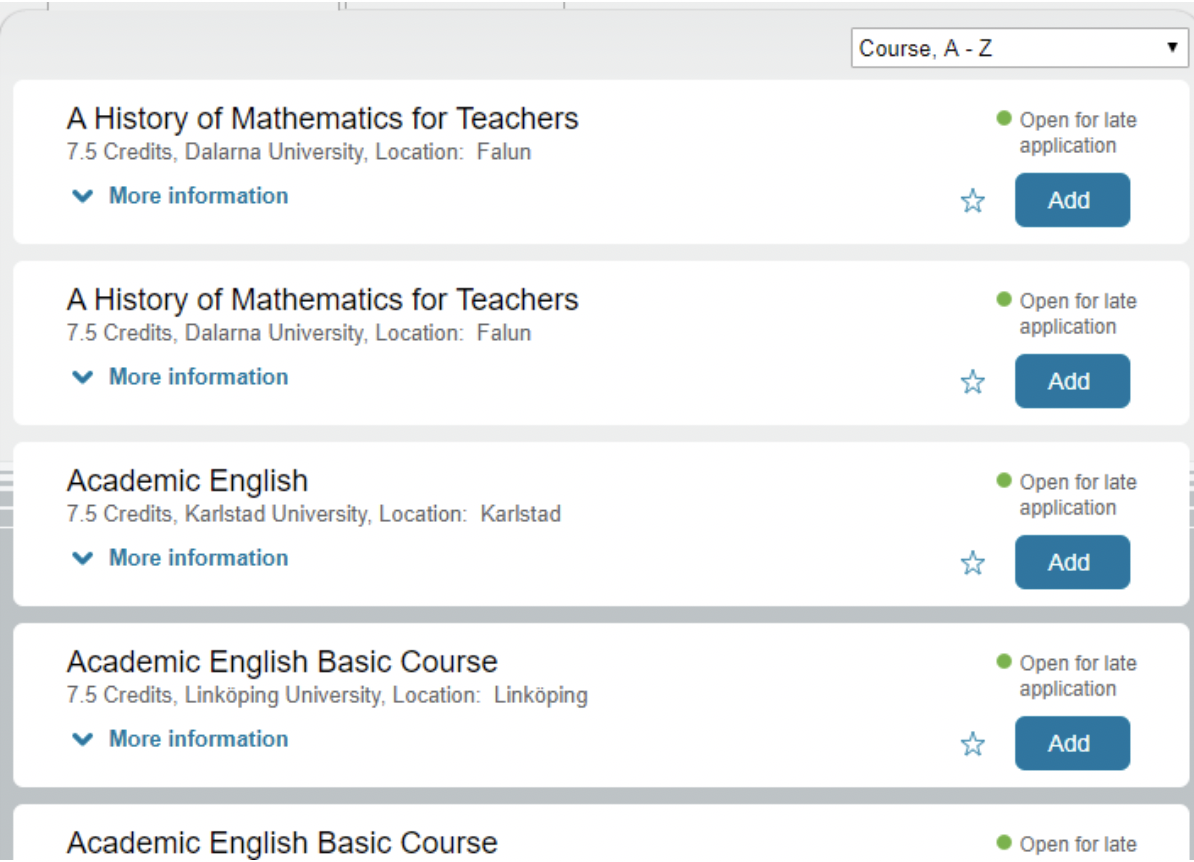The height and width of the screenshot is (862, 1194).
Task: Select the bottom-most Academic English Basic Course heading
Action: [282, 843]
